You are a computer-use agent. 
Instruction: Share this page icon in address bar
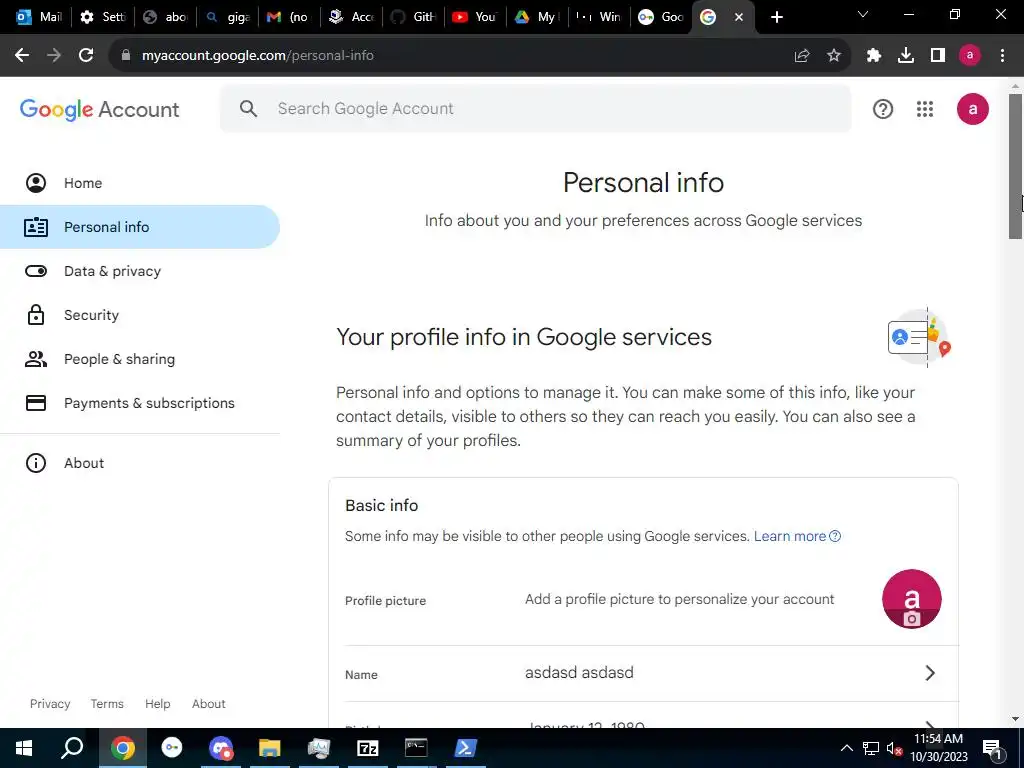click(802, 56)
